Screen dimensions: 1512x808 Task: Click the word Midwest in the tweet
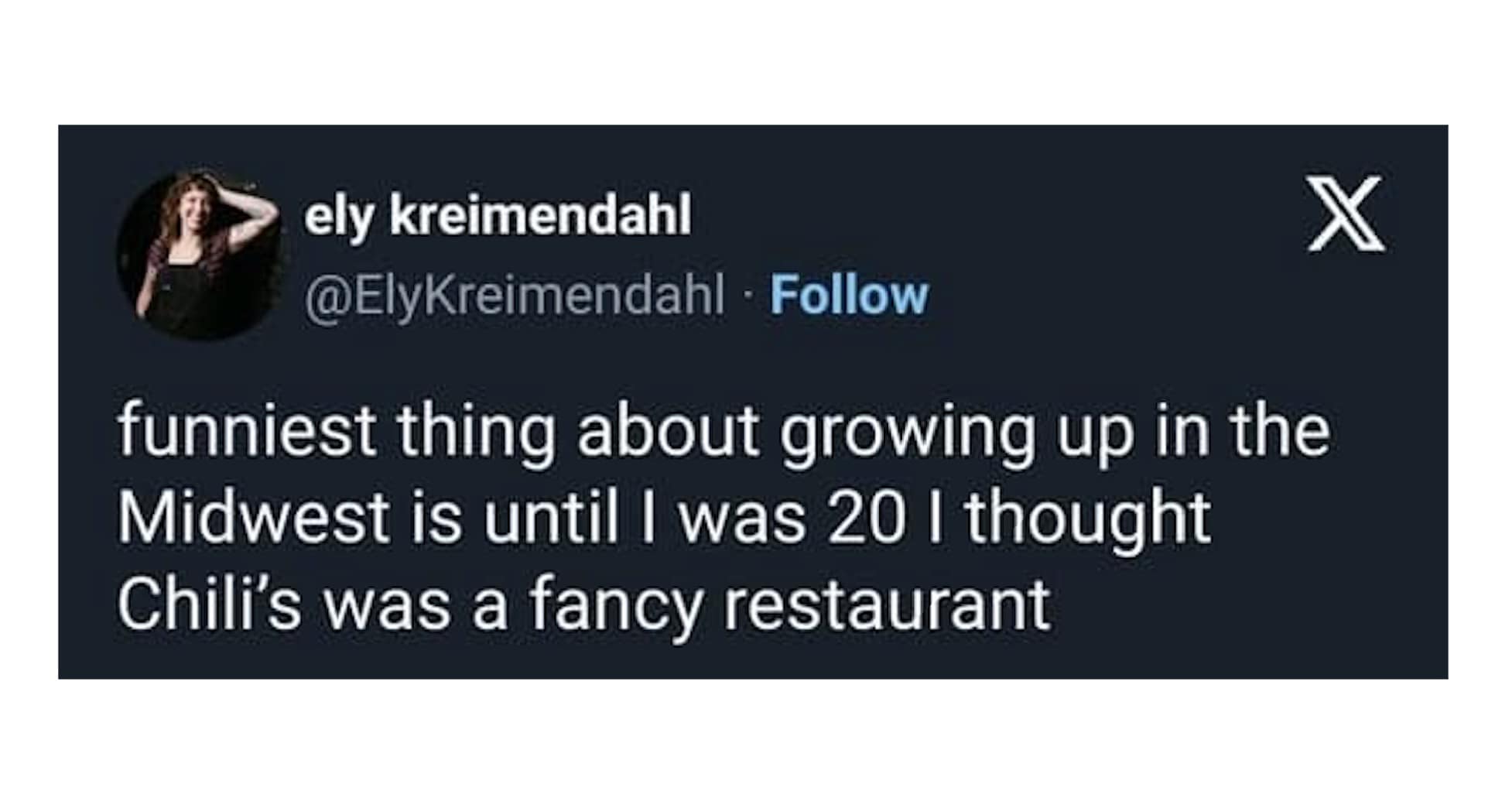252,517
